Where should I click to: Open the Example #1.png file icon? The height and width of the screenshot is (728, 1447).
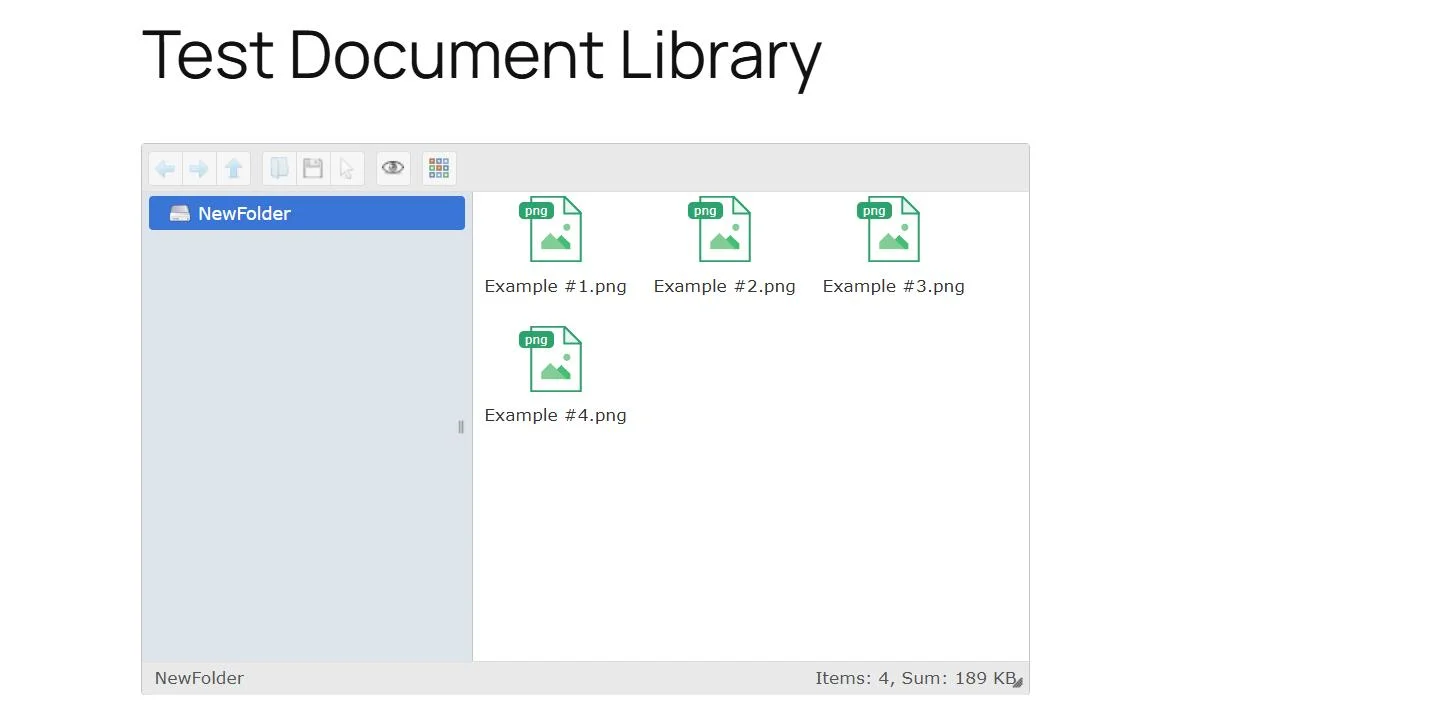click(x=555, y=229)
